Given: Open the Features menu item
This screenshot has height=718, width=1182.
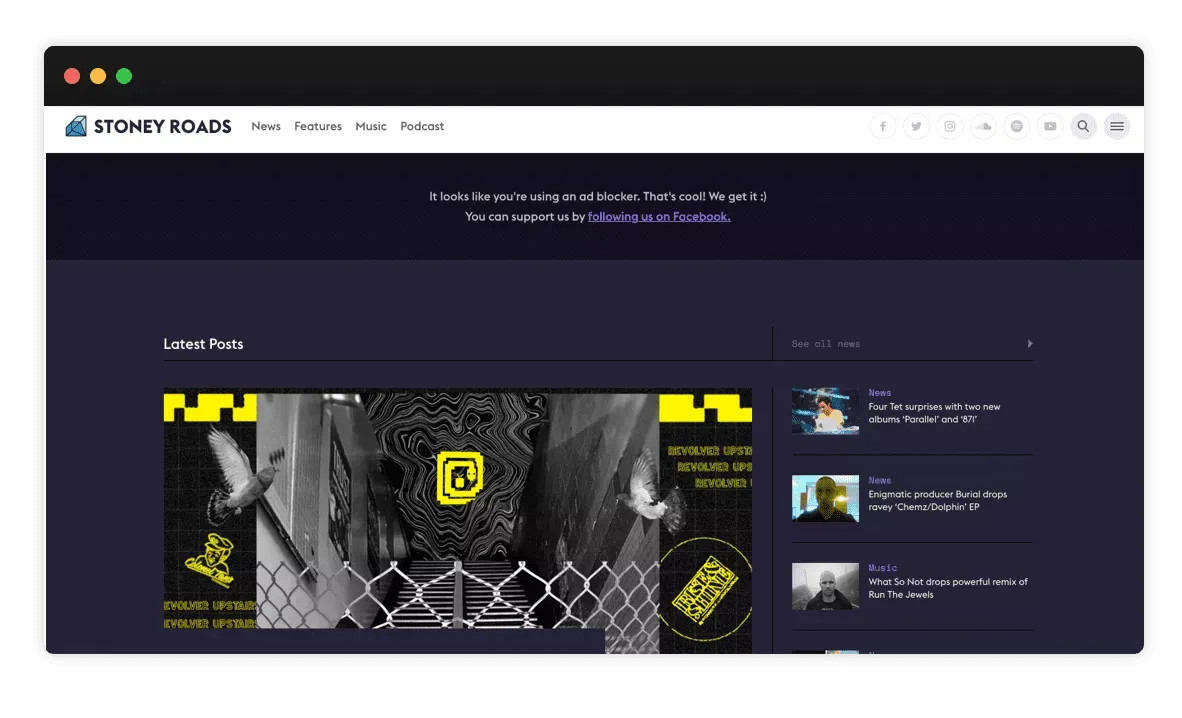Looking at the screenshot, I should (318, 126).
